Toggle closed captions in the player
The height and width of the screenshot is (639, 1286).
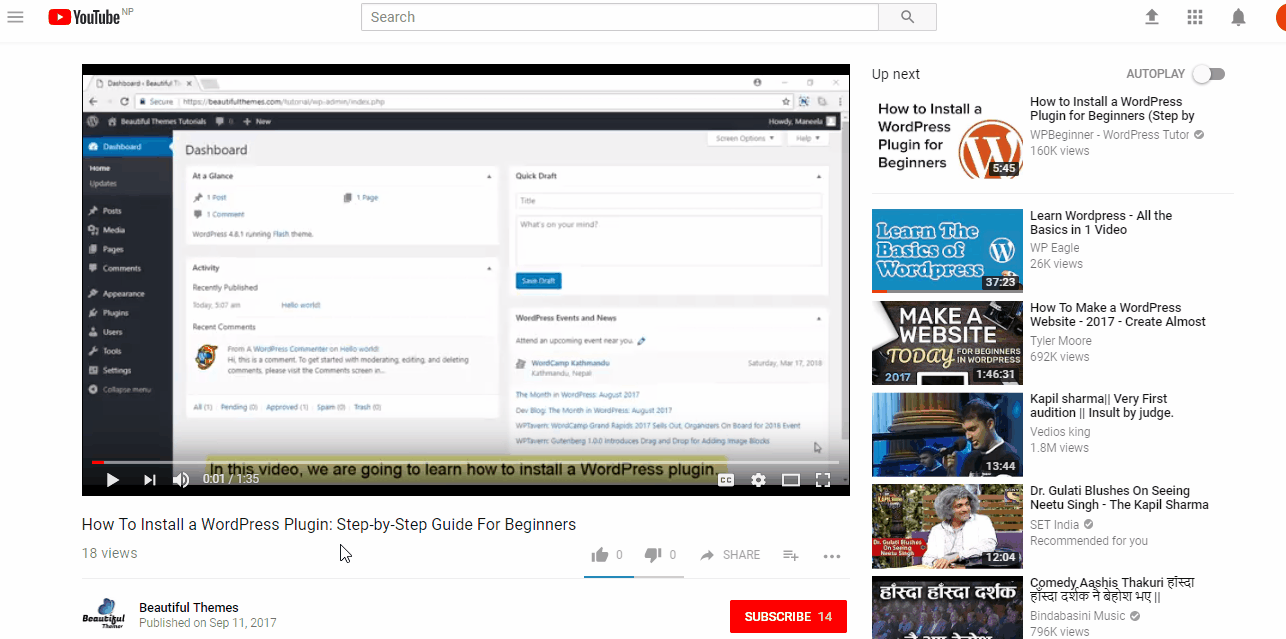point(726,480)
